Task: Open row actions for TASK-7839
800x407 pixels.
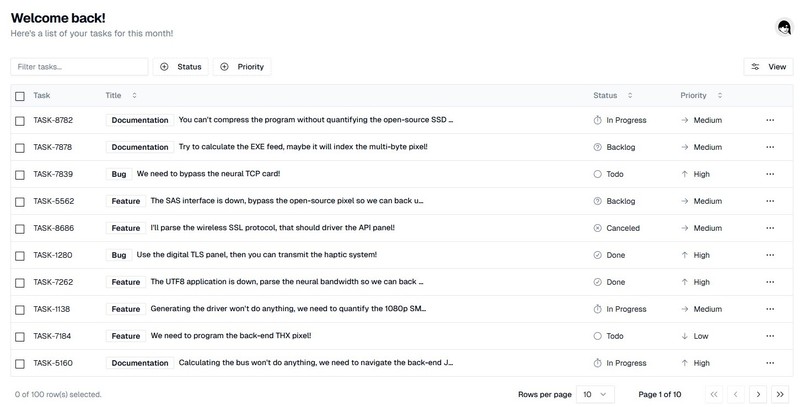Action: 770,174
